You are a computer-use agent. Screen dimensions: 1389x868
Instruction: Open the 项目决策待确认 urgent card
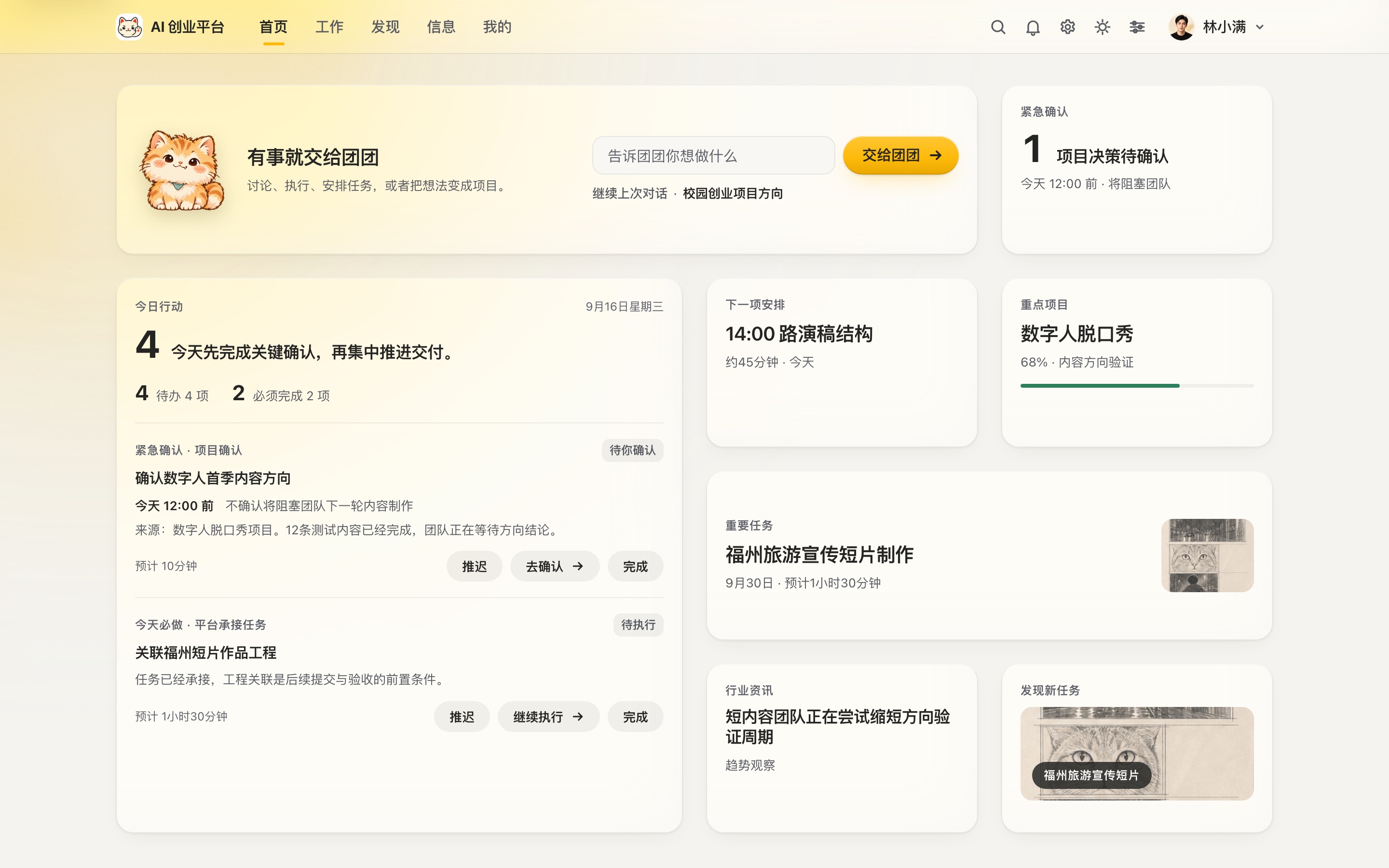[1136, 170]
